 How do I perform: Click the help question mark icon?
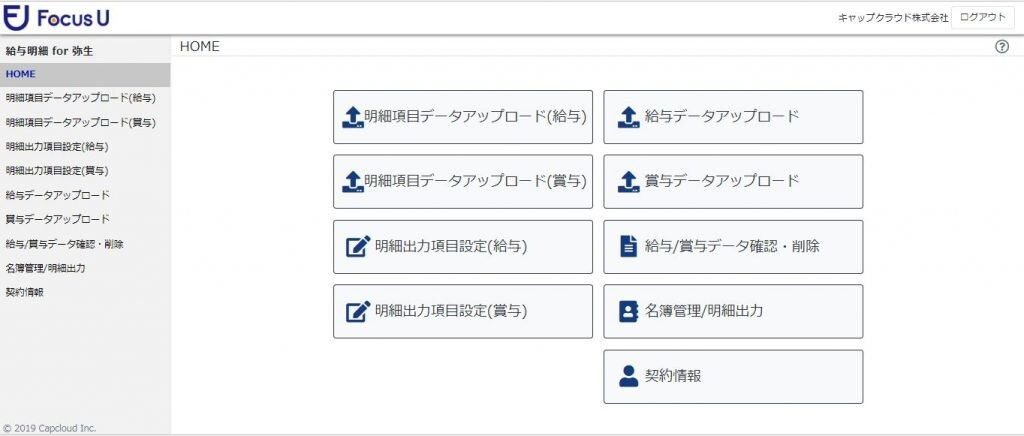pos(1002,47)
